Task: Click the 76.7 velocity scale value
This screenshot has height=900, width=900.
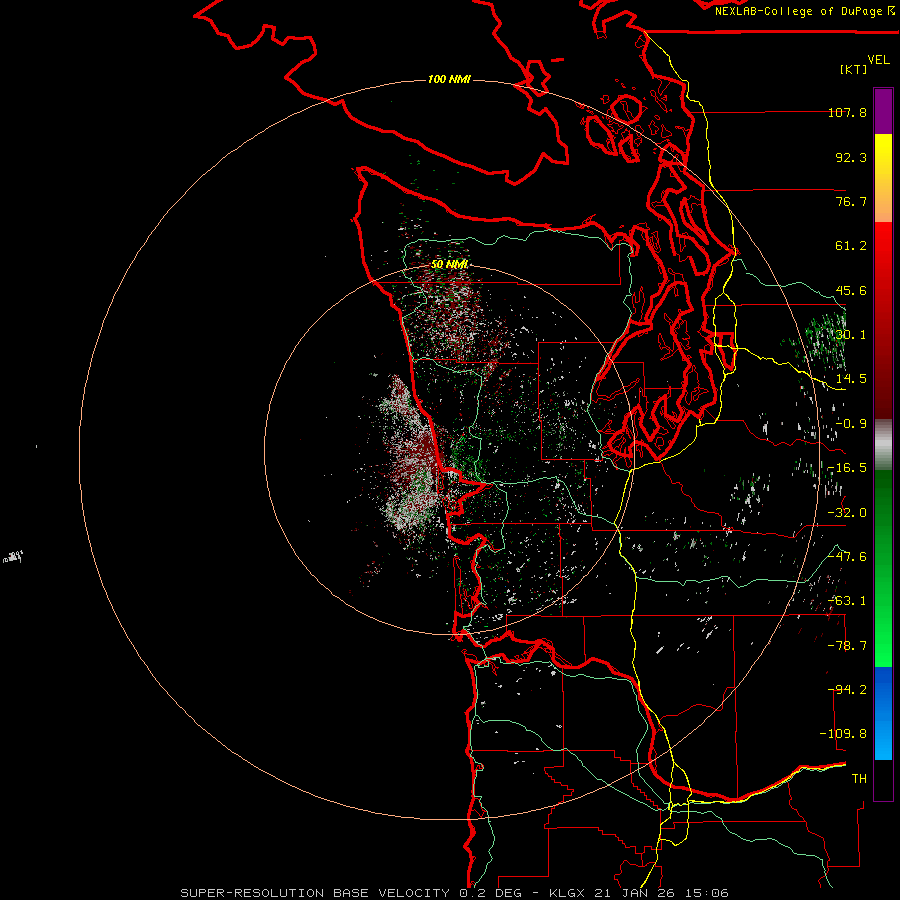Action: click(x=851, y=201)
